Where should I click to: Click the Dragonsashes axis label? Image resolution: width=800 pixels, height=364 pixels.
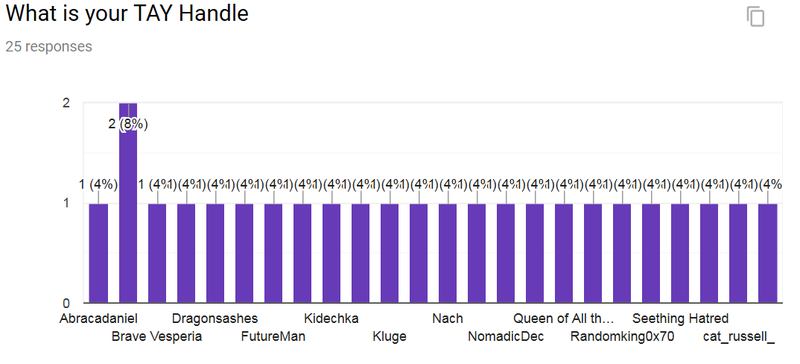[x=215, y=319]
